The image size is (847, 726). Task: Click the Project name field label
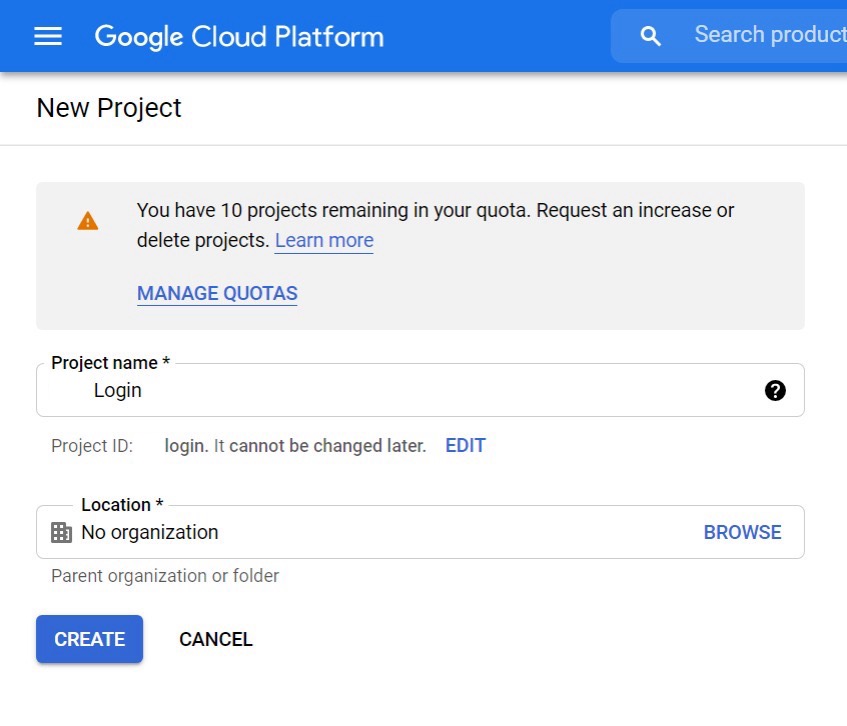(x=111, y=362)
